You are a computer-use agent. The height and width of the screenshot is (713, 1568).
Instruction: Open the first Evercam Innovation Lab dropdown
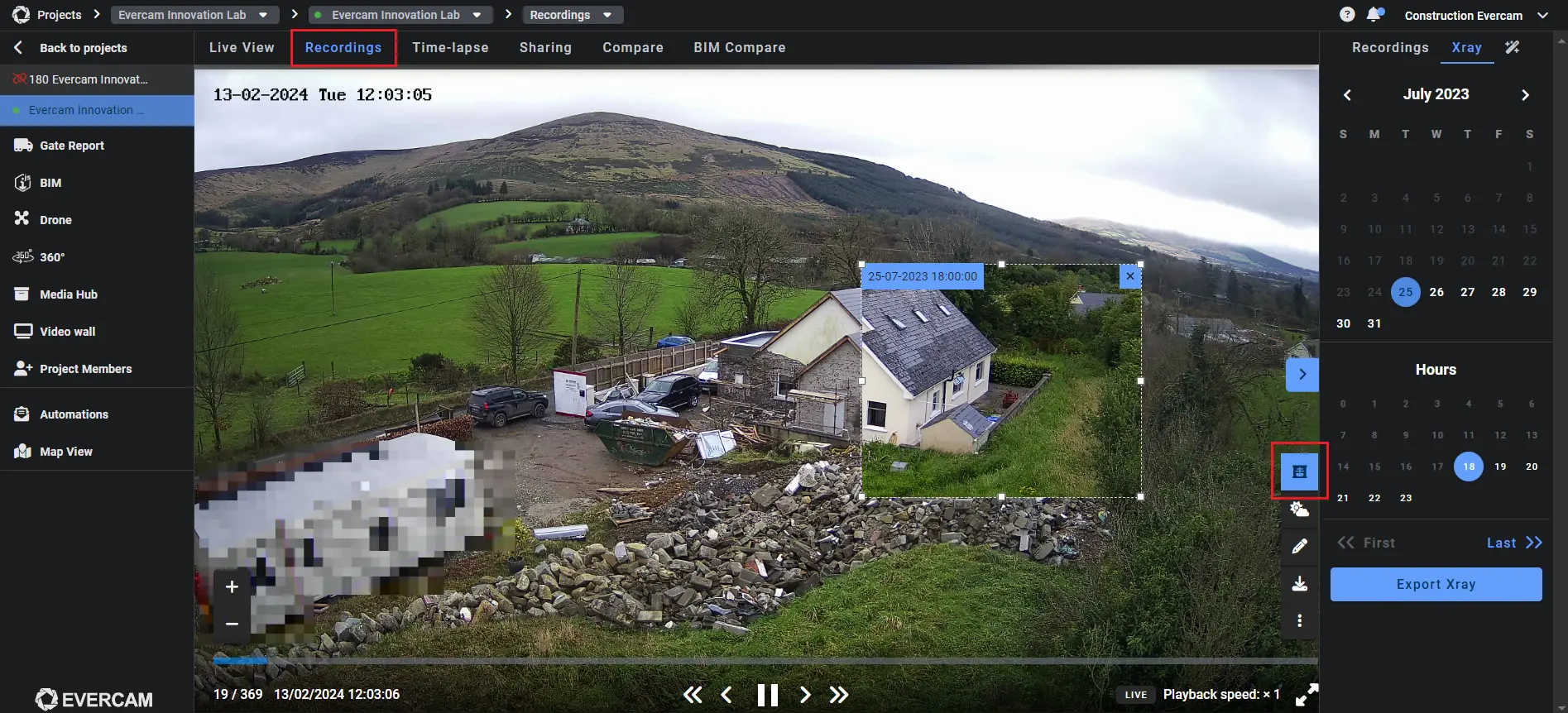(x=194, y=15)
